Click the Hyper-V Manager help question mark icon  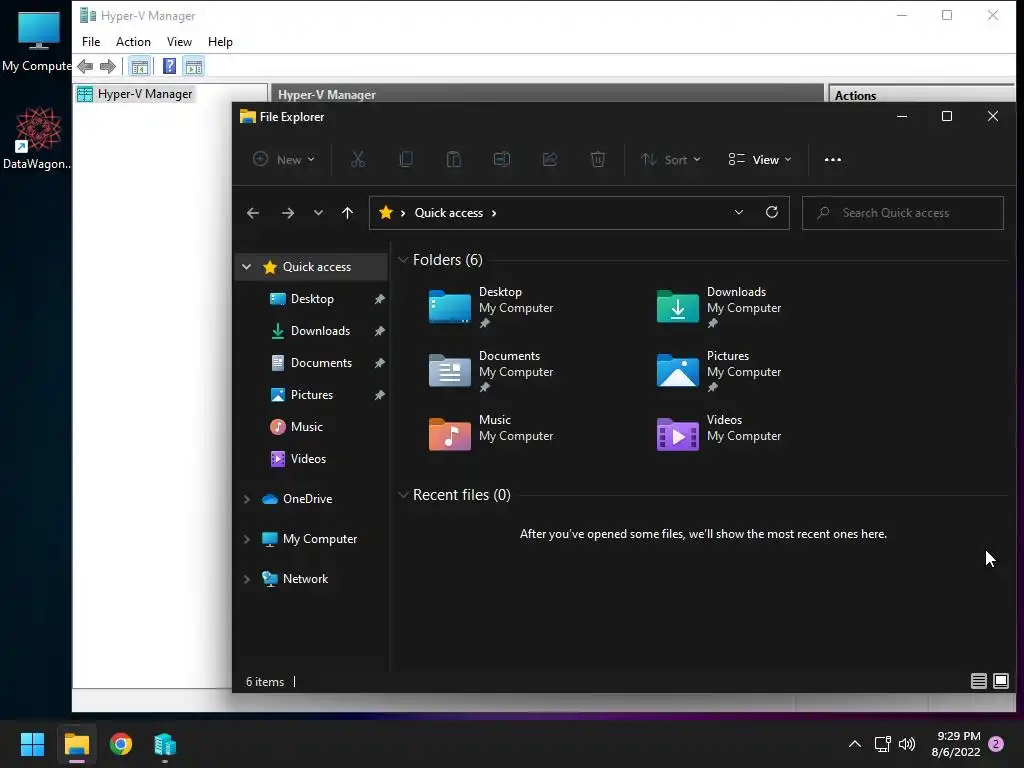point(169,66)
